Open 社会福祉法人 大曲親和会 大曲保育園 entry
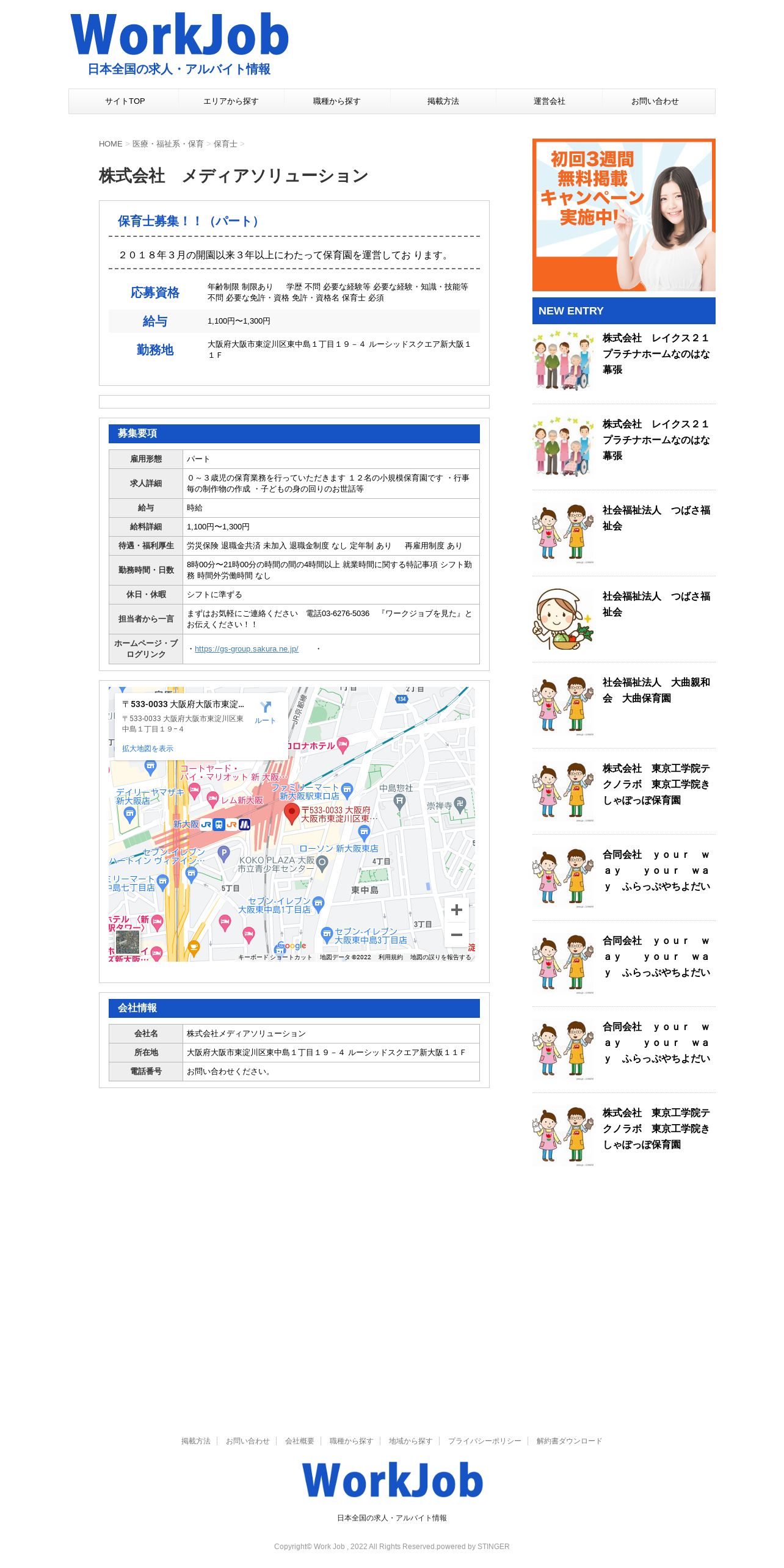The height and width of the screenshot is (1568, 784). pos(656,690)
